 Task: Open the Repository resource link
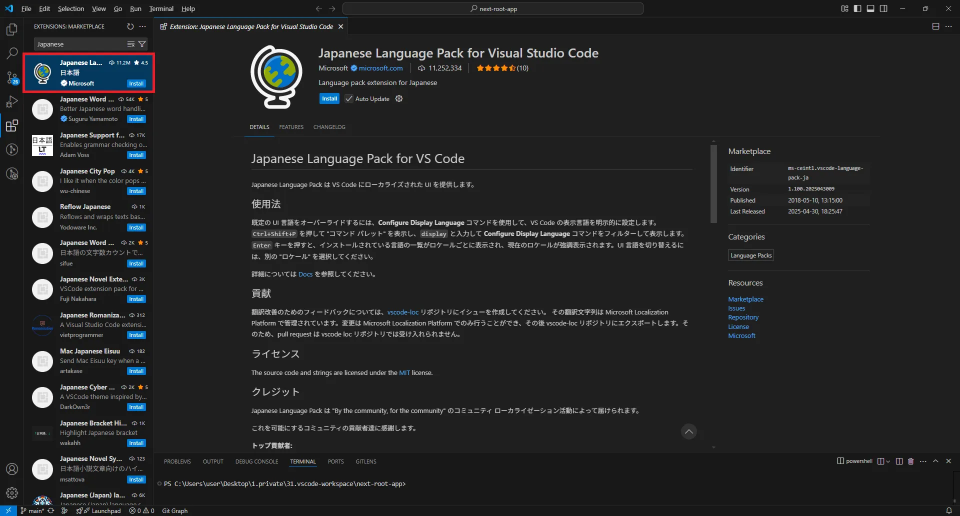coord(743,317)
